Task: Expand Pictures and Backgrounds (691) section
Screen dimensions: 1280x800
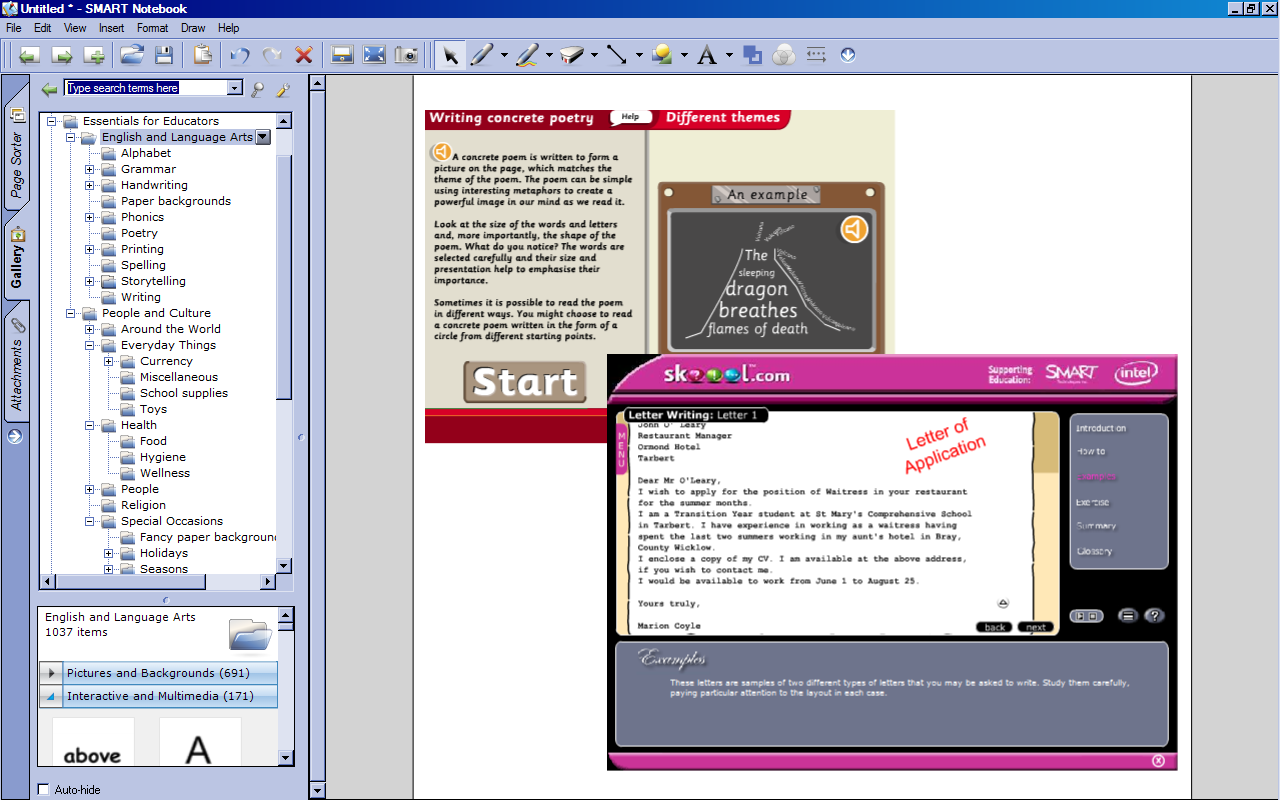Action: [52, 673]
